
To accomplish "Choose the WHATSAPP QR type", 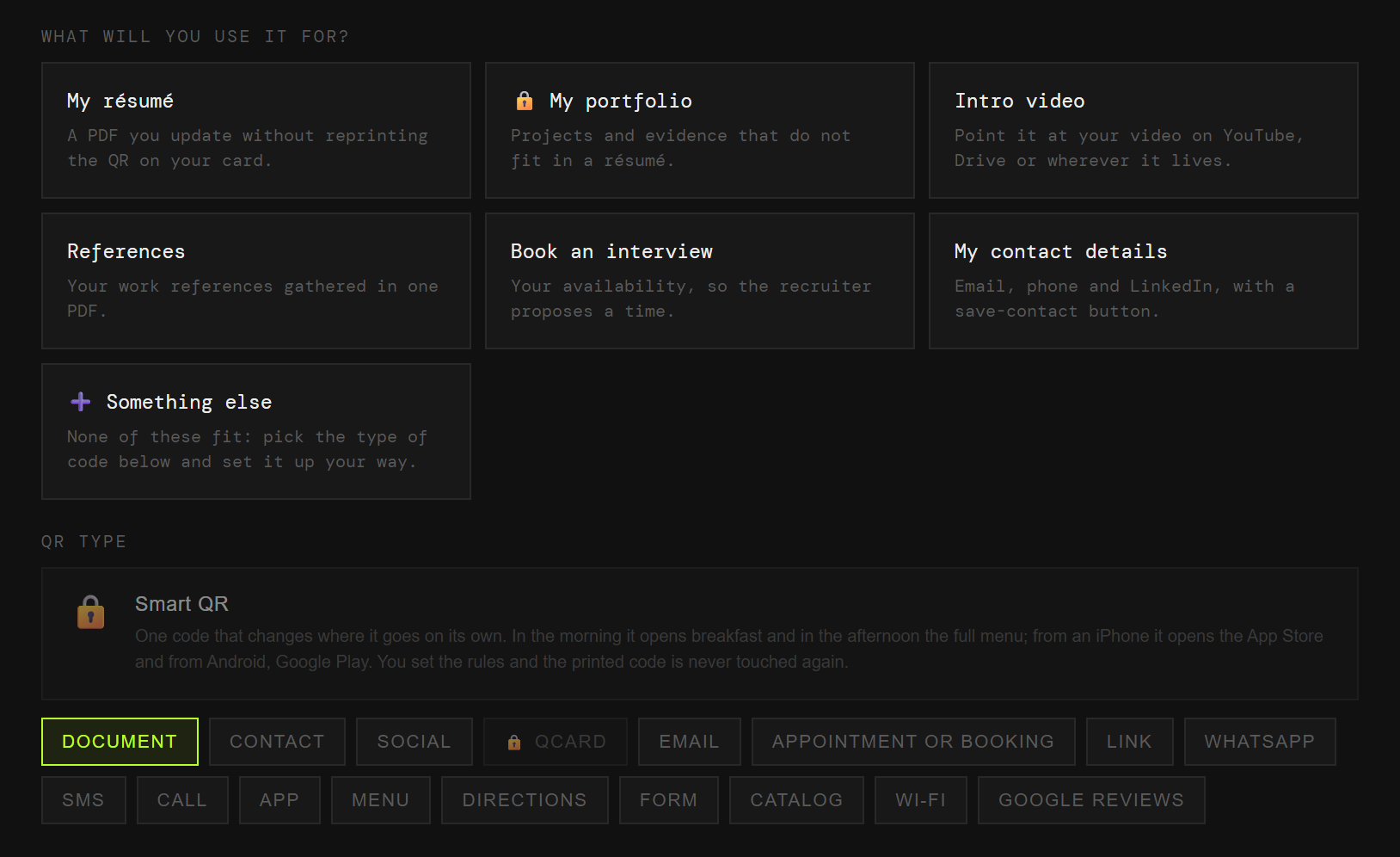I will [1260, 742].
